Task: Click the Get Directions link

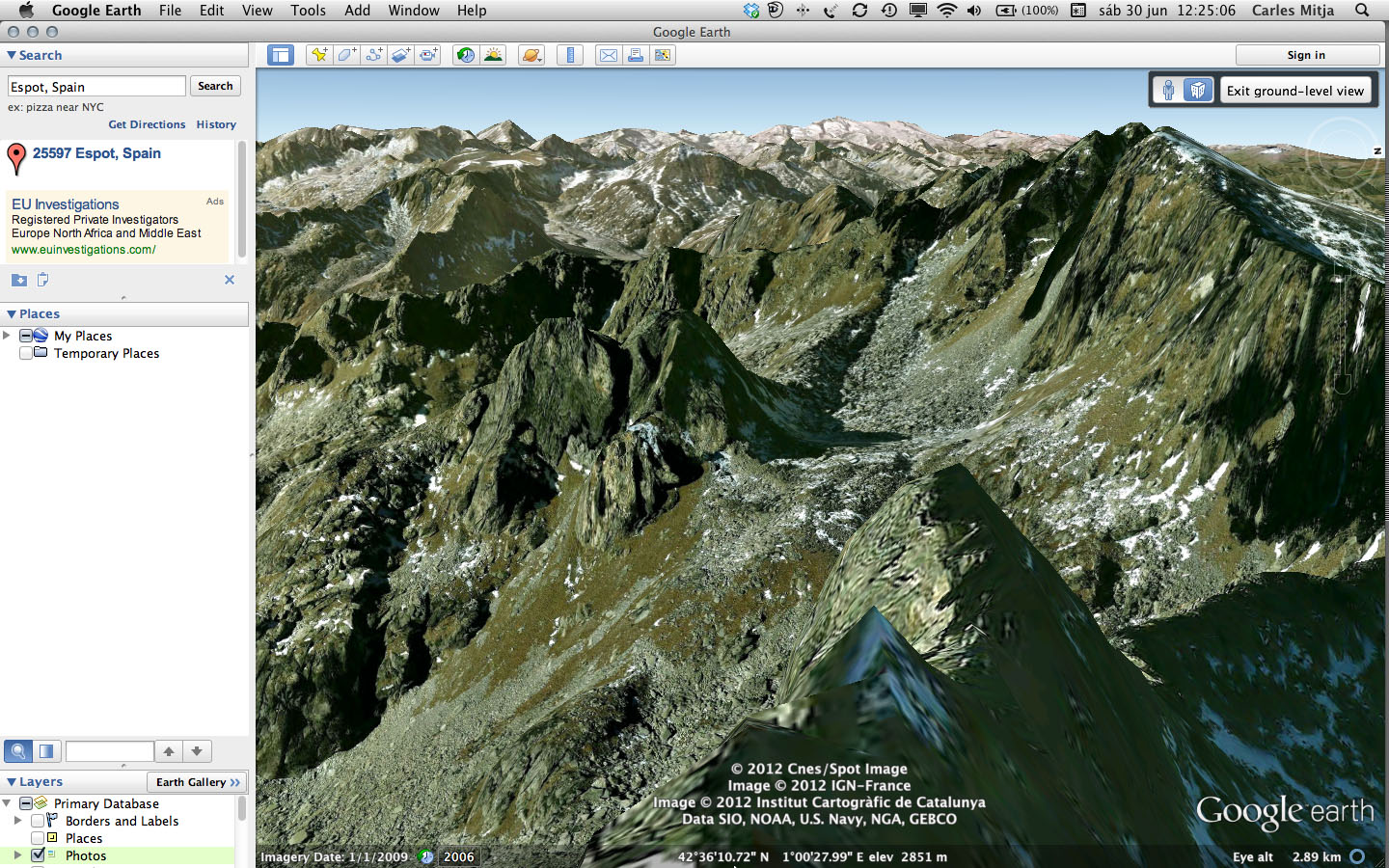Action: pos(147,124)
